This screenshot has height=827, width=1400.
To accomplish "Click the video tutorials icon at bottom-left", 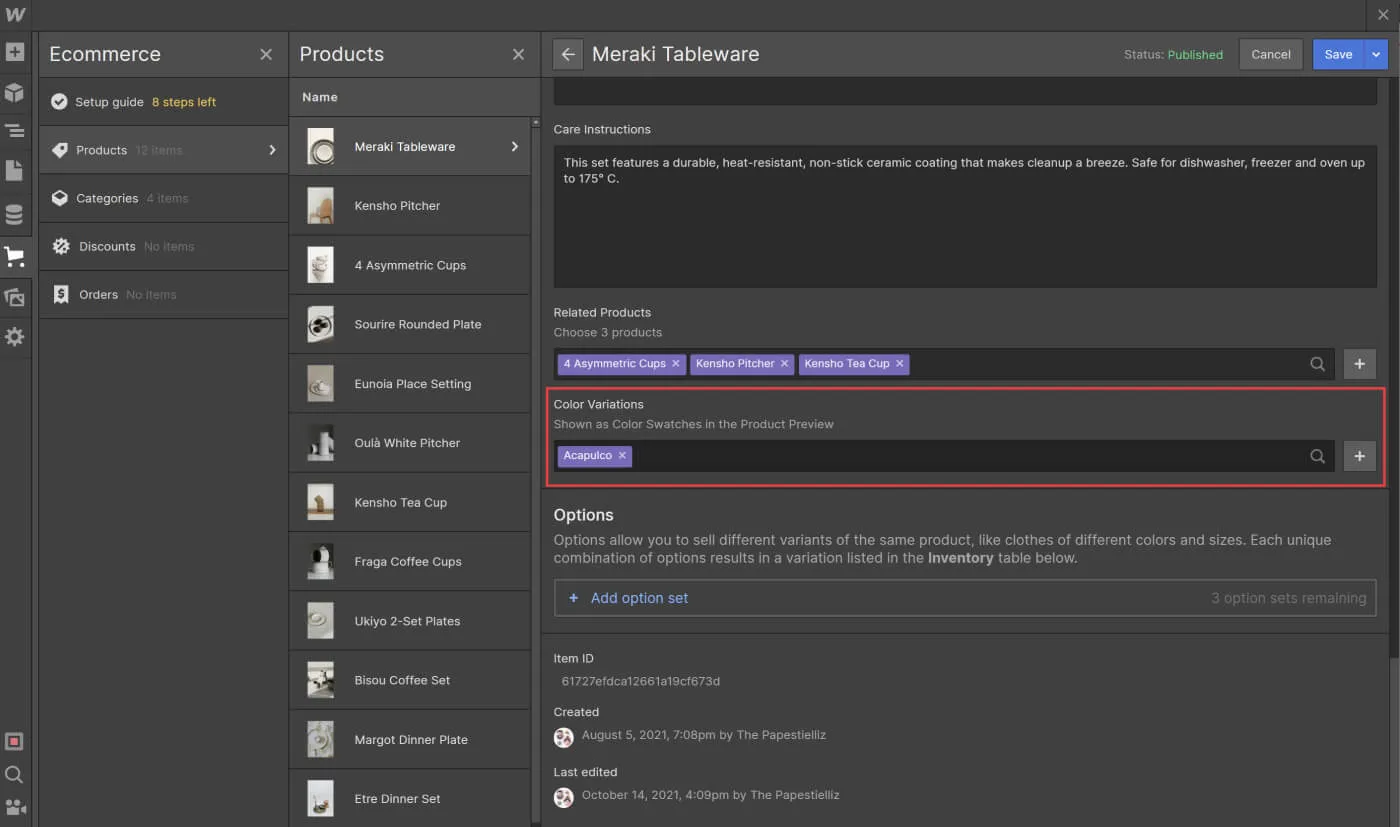I will tap(14, 807).
